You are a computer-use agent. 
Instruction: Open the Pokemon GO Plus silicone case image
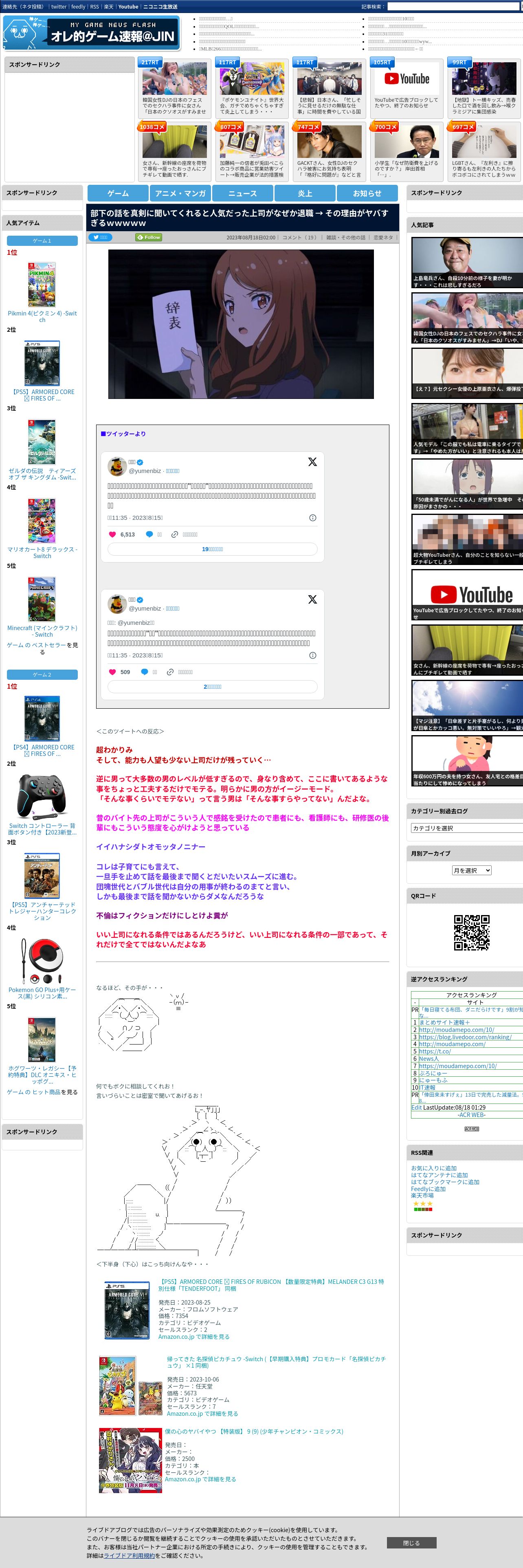pos(42,961)
